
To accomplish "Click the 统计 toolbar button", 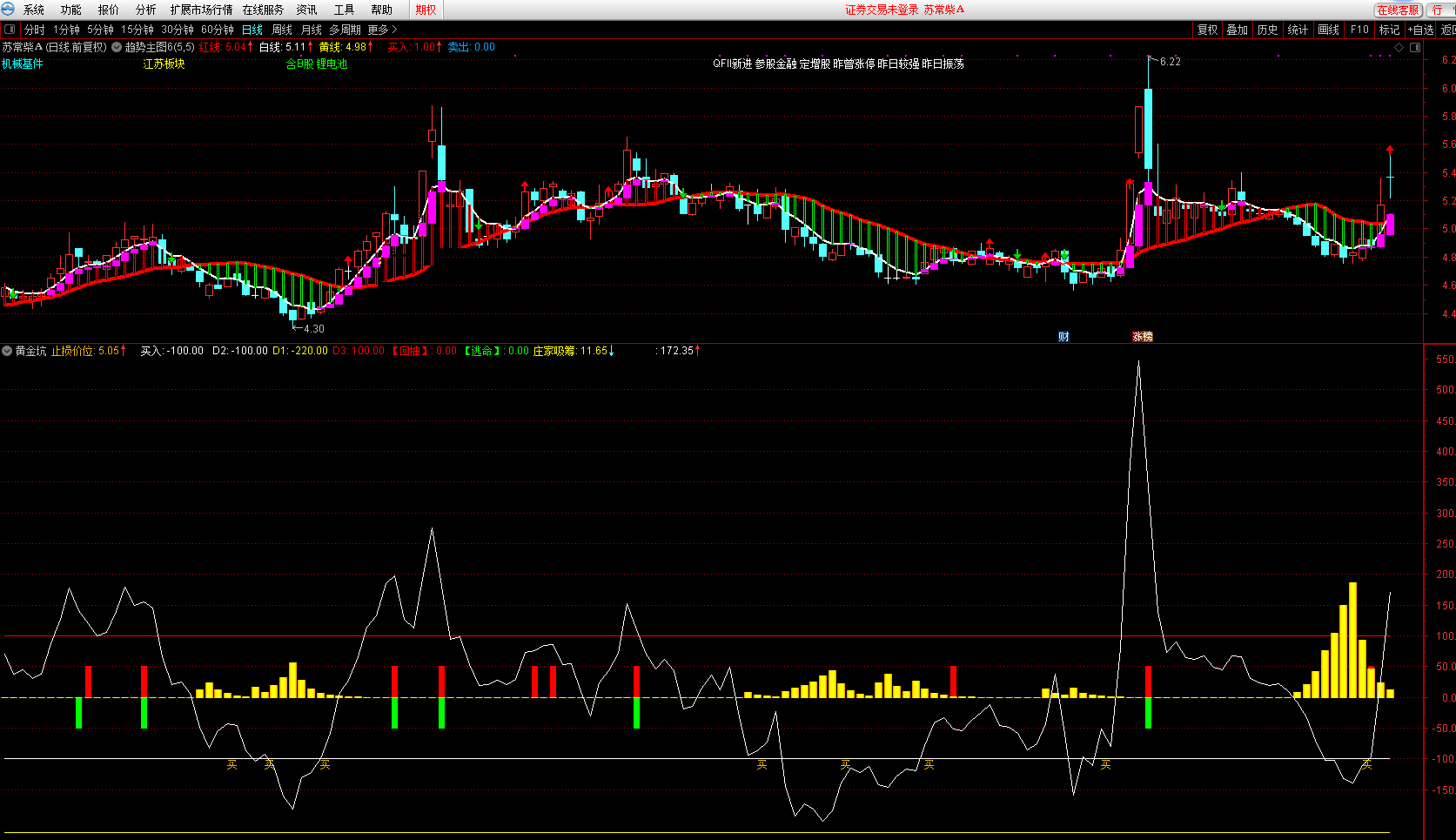I will [x=1298, y=30].
